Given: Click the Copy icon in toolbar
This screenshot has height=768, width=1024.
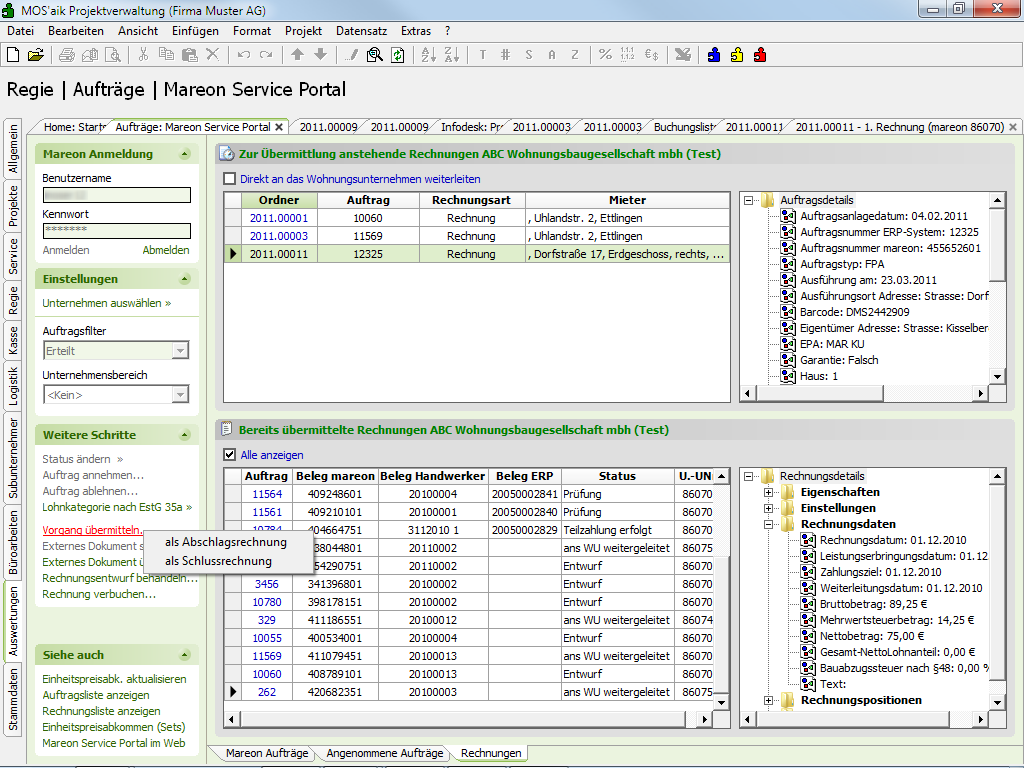Looking at the screenshot, I should [x=166, y=55].
